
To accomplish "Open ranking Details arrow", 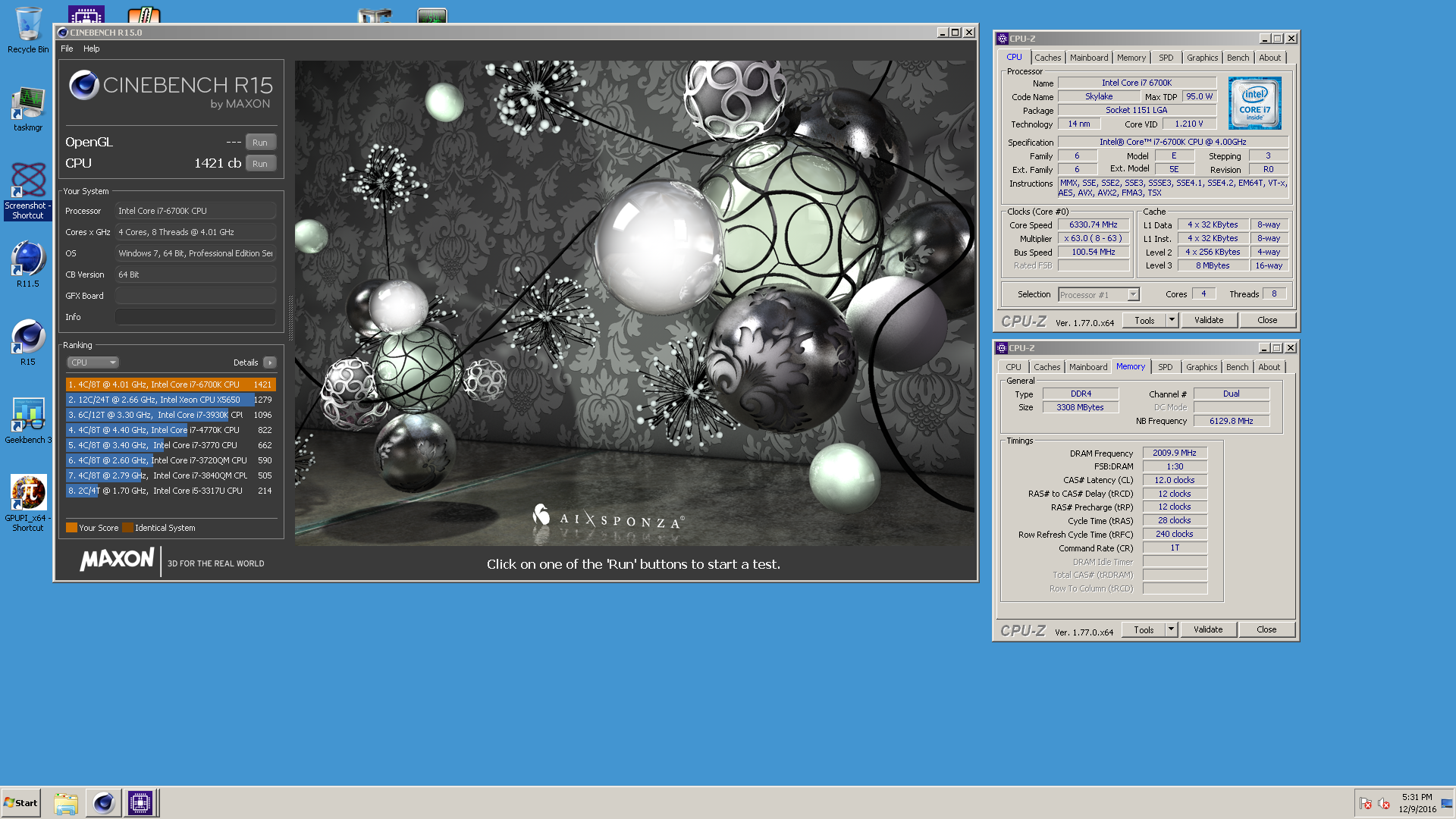I will coord(270,362).
